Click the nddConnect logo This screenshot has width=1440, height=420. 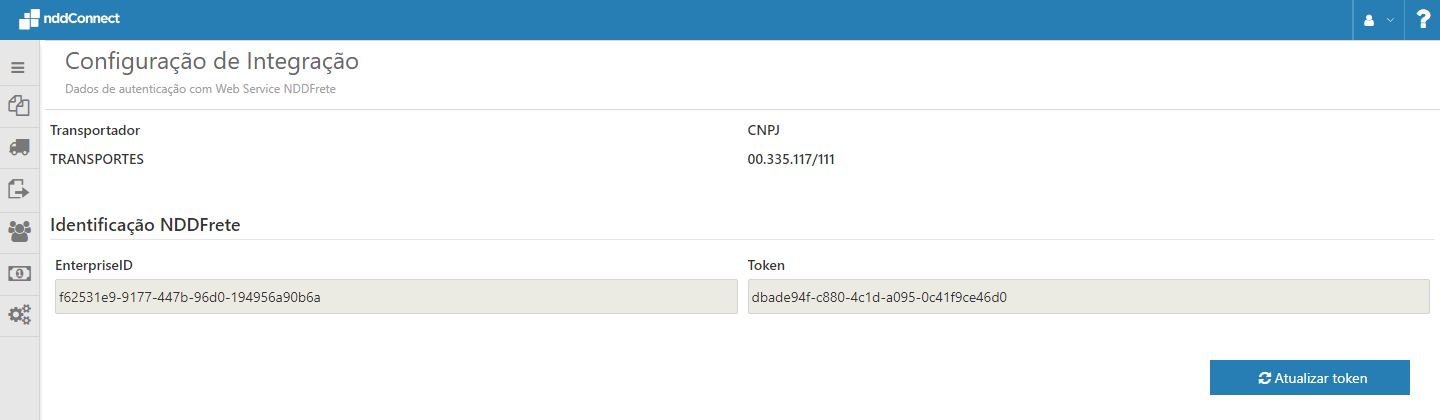(x=69, y=19)
